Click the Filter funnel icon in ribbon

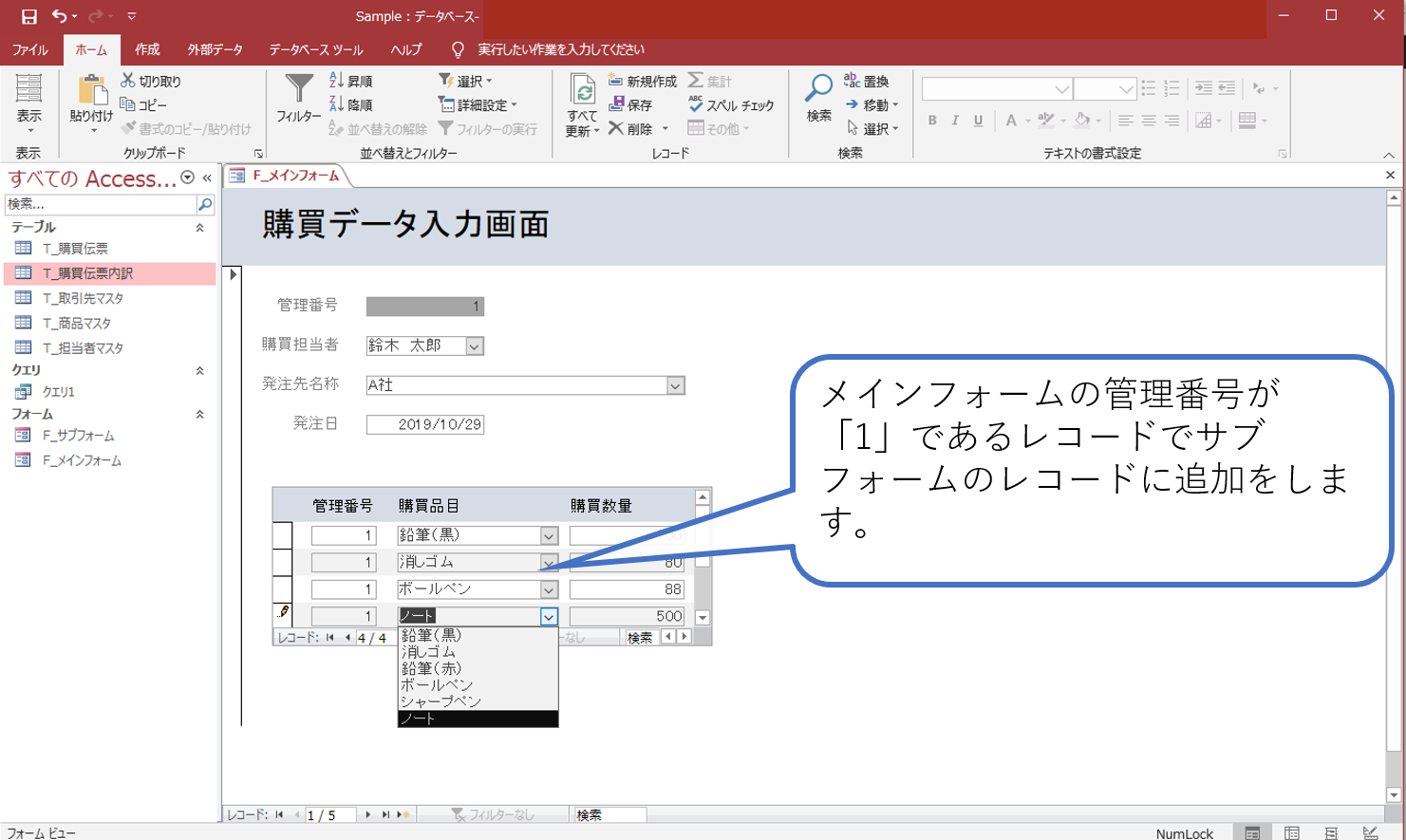[299, 88]
